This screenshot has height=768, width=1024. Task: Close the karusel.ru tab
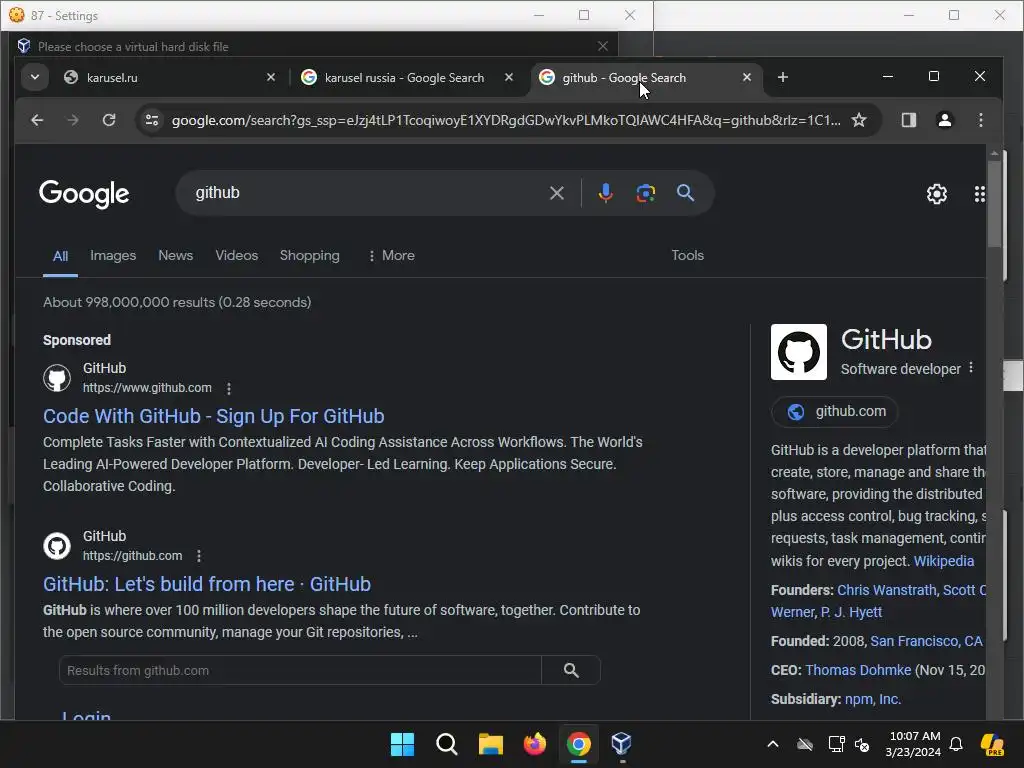click(x=271, y=78)
